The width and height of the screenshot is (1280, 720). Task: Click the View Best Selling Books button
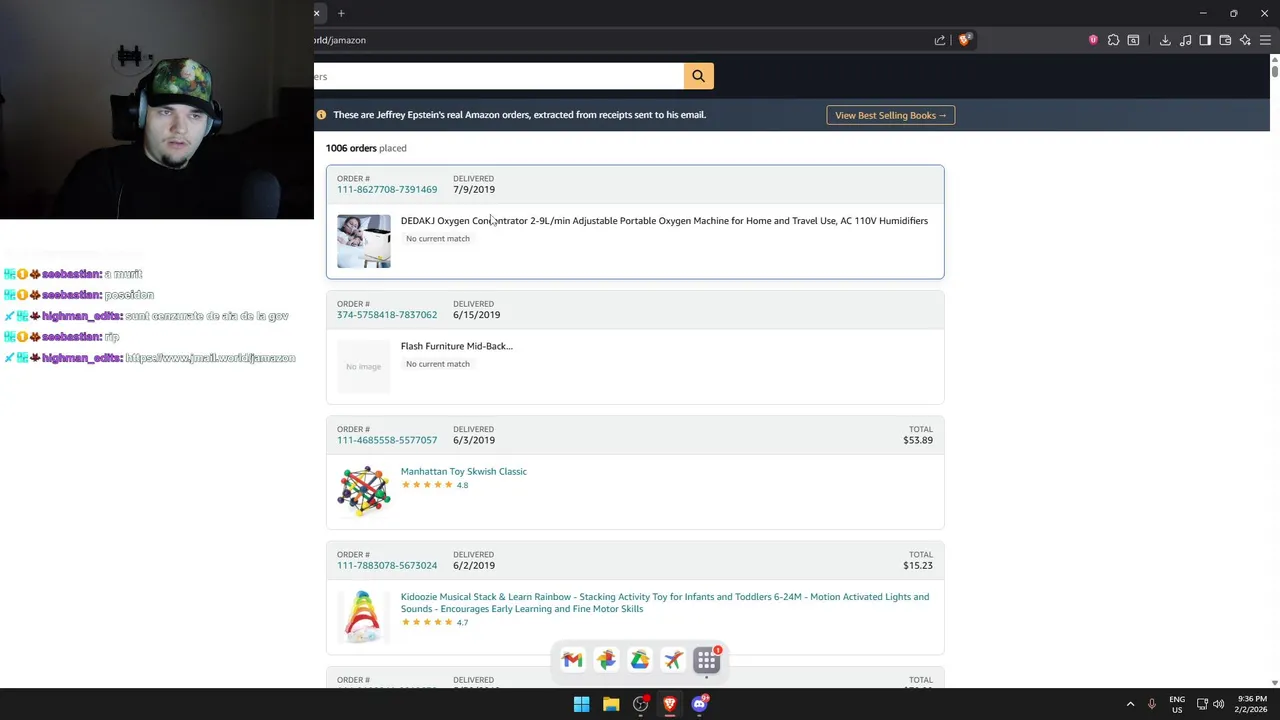[891, 115]
